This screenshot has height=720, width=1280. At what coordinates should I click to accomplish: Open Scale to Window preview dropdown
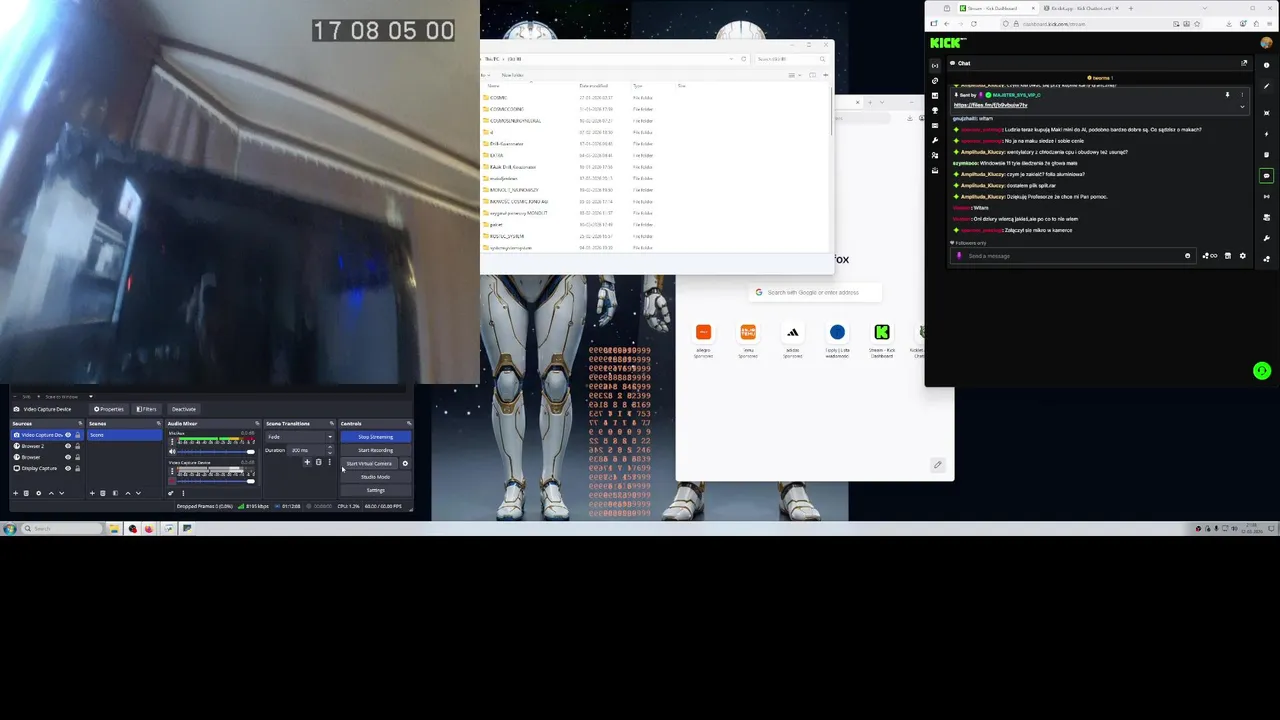click(70, 396)
